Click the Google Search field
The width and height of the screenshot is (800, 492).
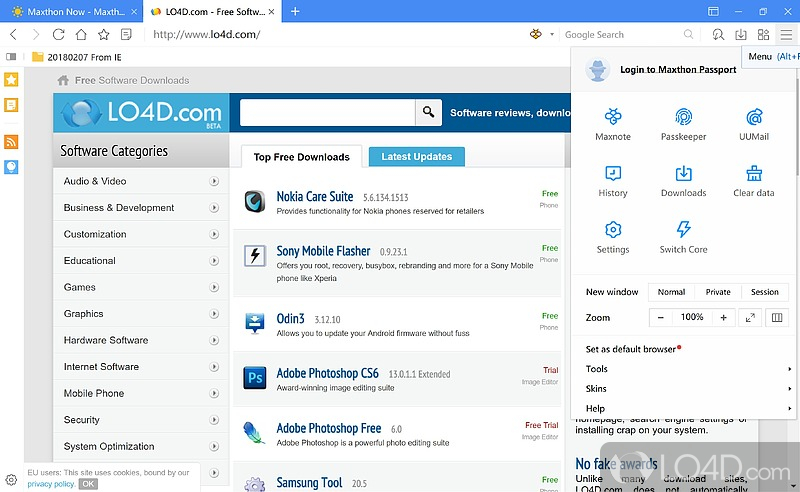(x=622, y=35)
